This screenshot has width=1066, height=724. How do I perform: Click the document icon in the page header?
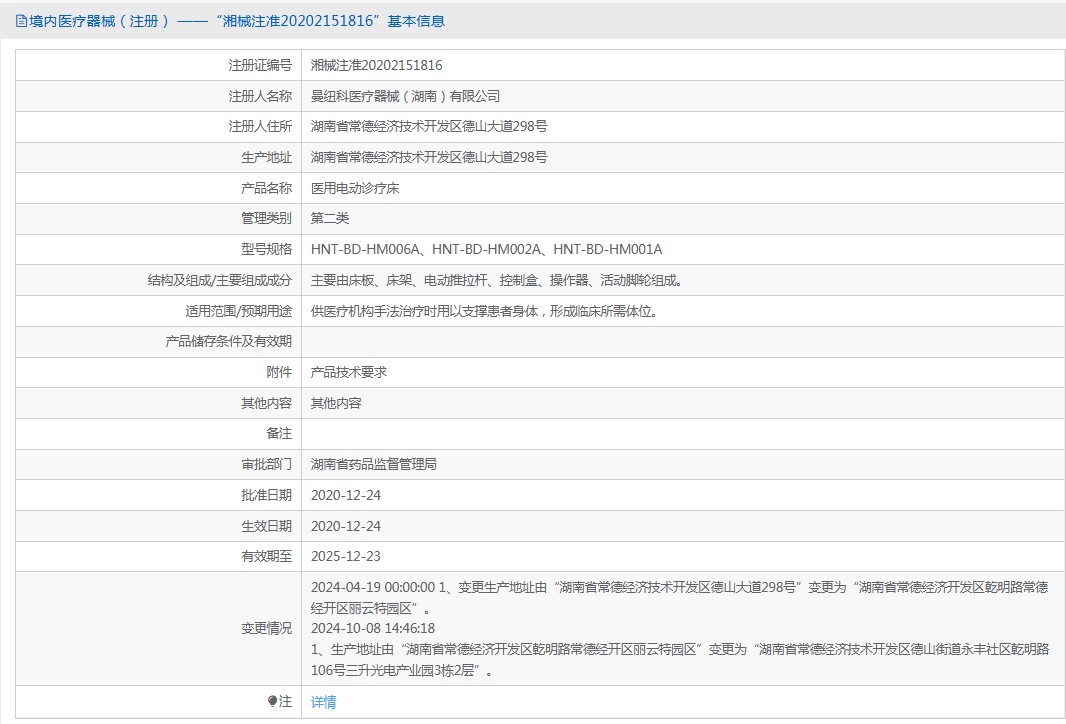tap(21, 21)
